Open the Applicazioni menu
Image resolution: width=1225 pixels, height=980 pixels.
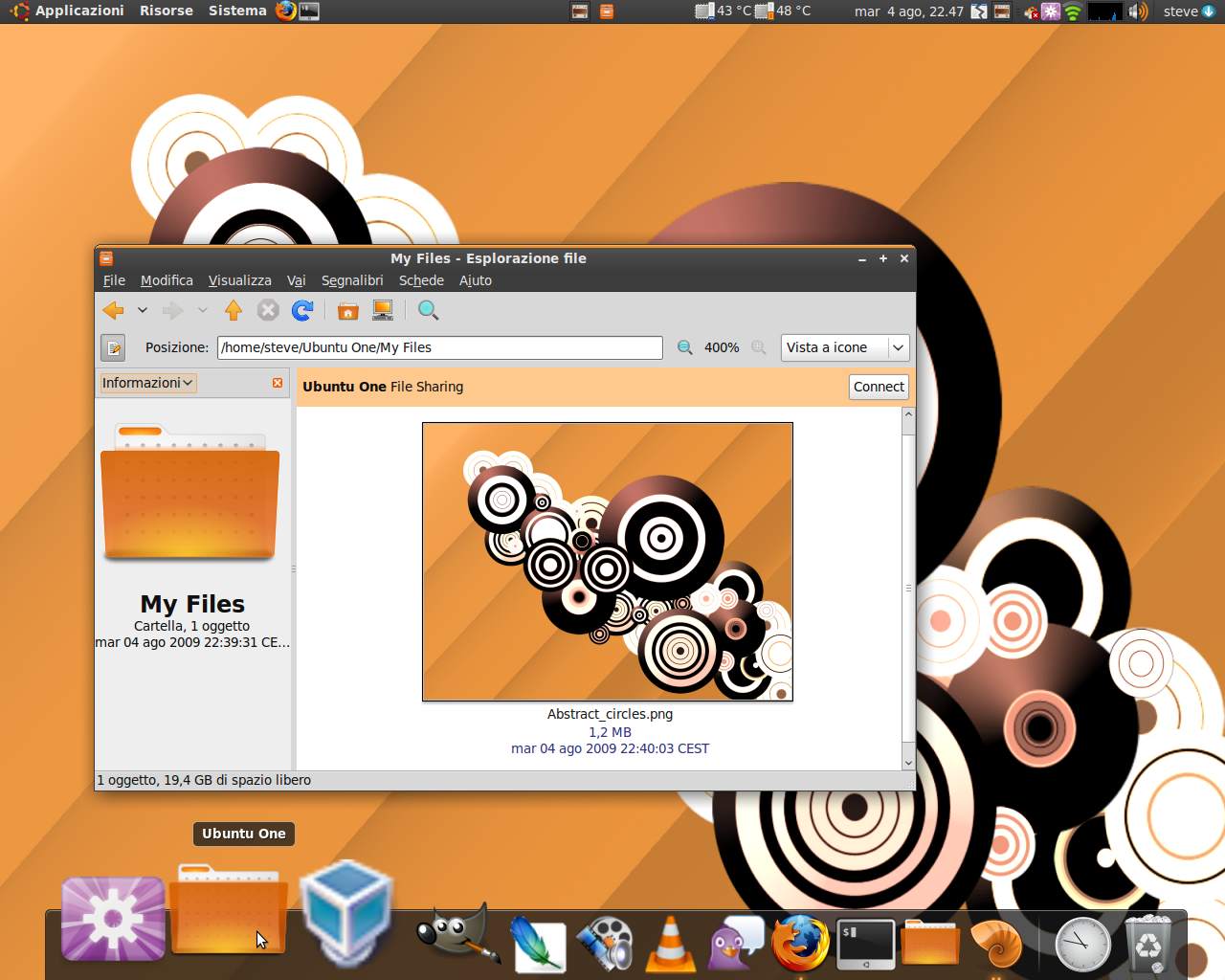(x=79, y=11)
